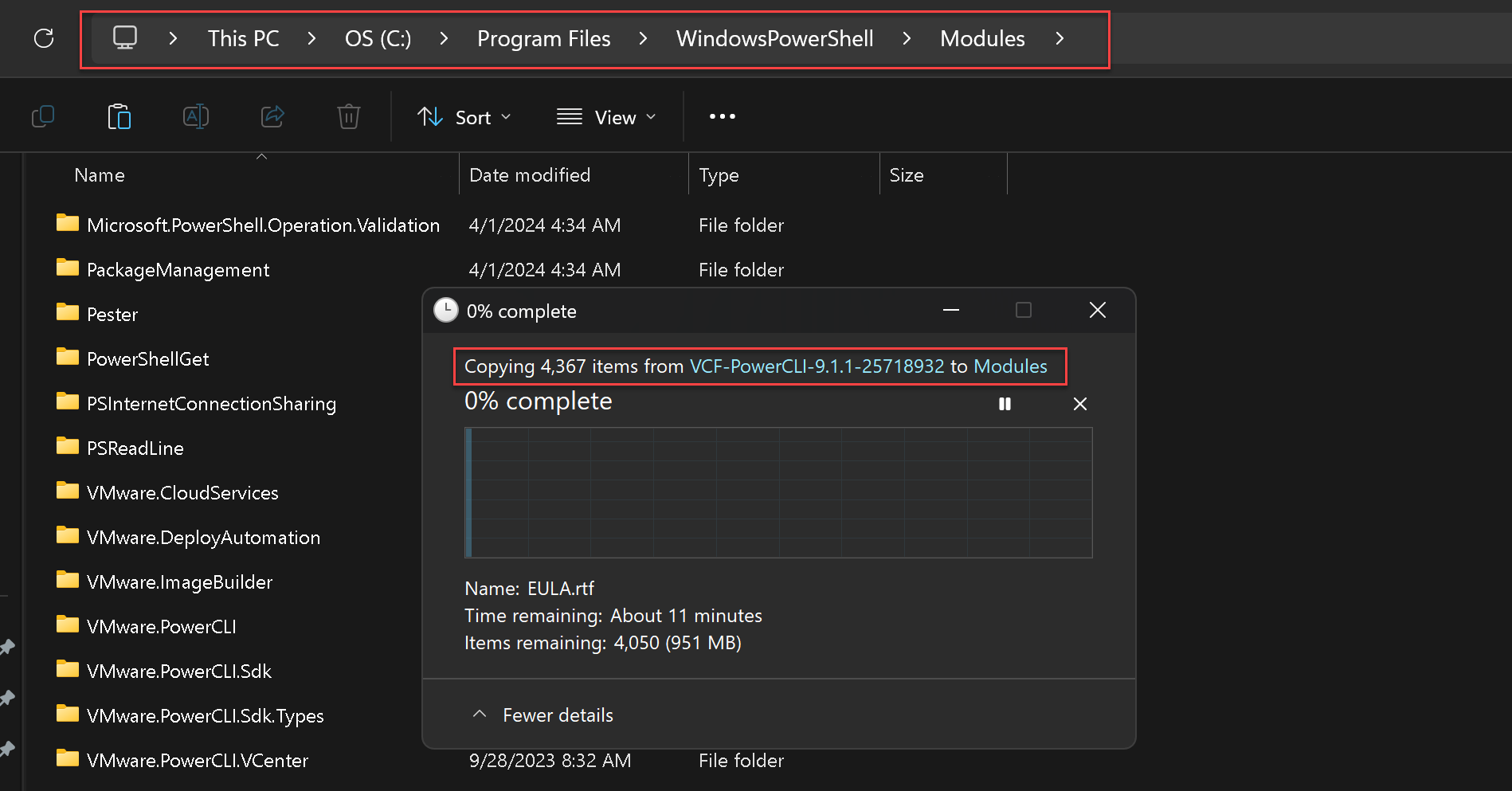The image size is (1512, 791).
Task: Click the VMware.ImageBuilder folder icon
Action: coord(68,580)
